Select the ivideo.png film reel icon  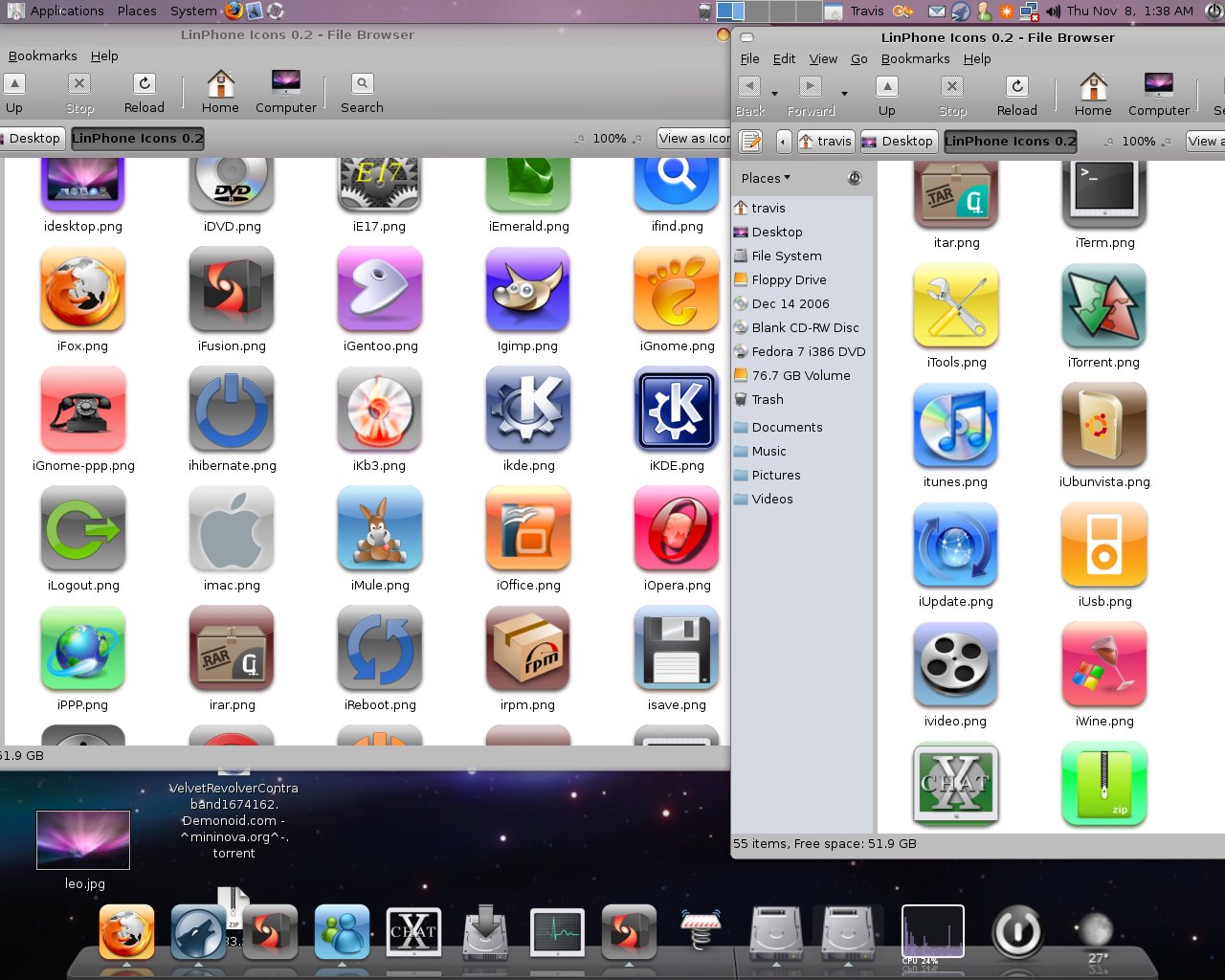956,665
